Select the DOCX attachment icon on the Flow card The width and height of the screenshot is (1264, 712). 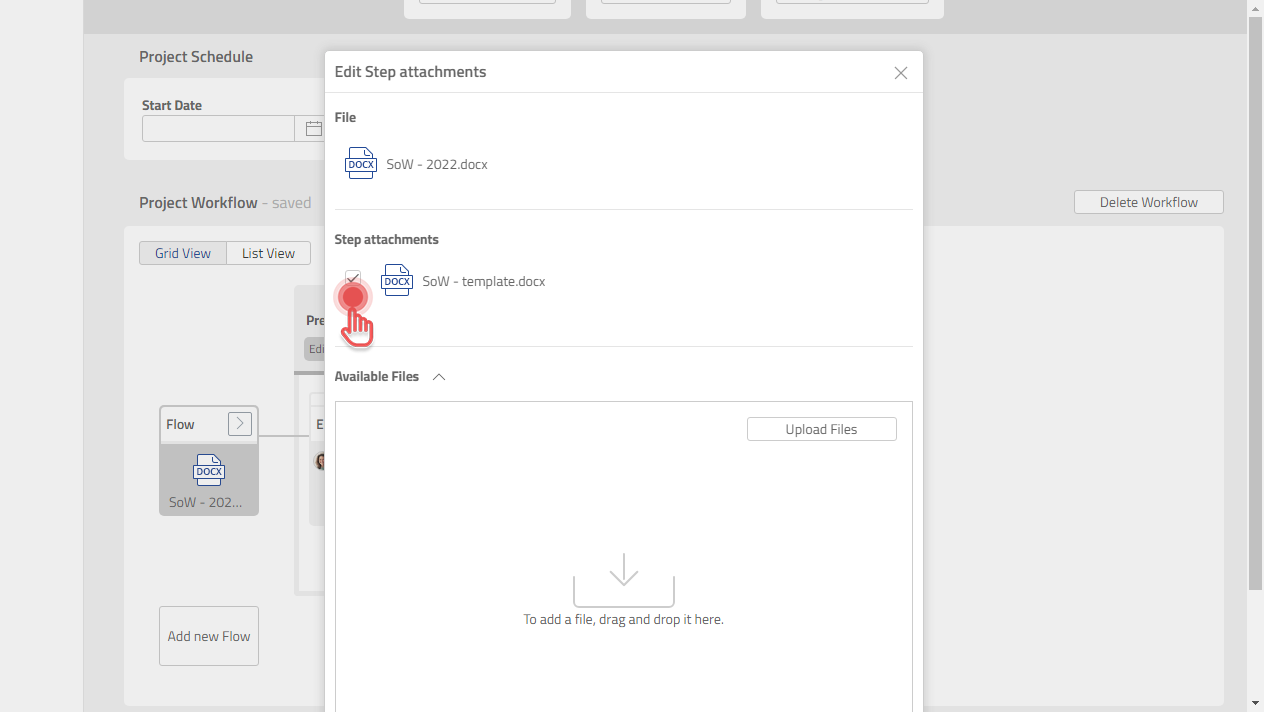(x=208, y=470)
